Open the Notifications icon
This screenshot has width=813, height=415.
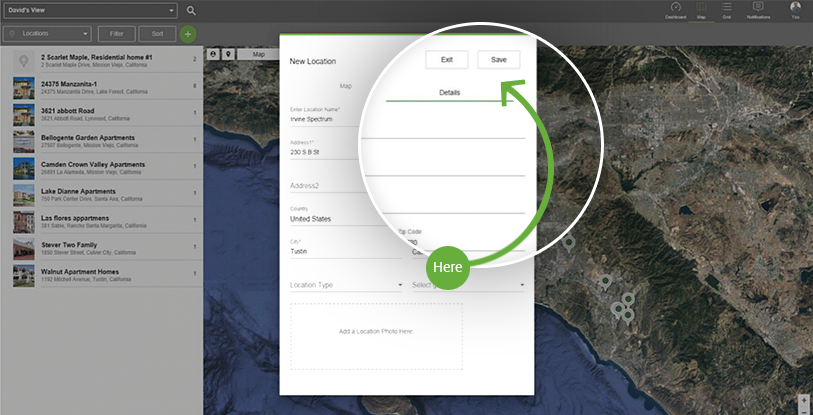[758, 10]
